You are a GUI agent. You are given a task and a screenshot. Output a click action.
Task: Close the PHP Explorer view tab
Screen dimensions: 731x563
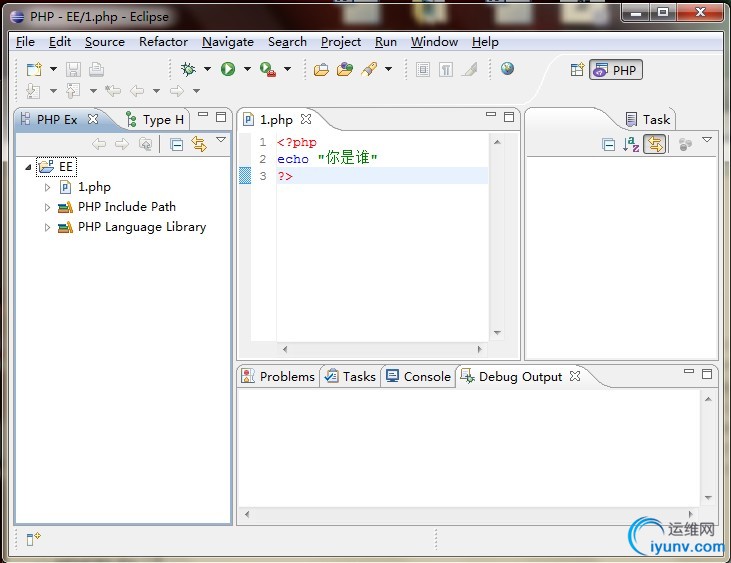pos(93,119)
